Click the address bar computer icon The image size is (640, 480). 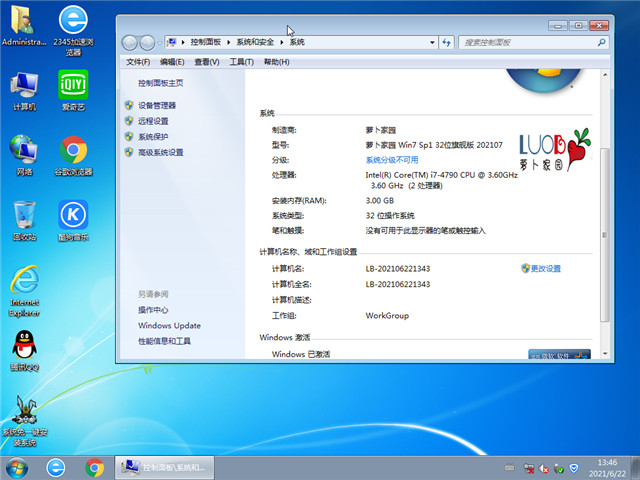coord(172,42)
